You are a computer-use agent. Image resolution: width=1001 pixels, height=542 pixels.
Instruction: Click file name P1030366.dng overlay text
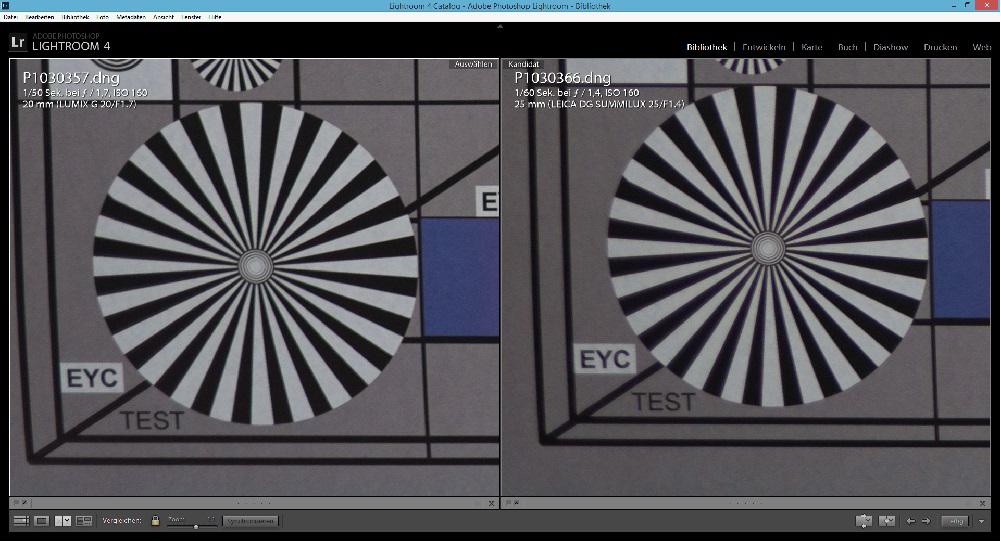[562, 78]
